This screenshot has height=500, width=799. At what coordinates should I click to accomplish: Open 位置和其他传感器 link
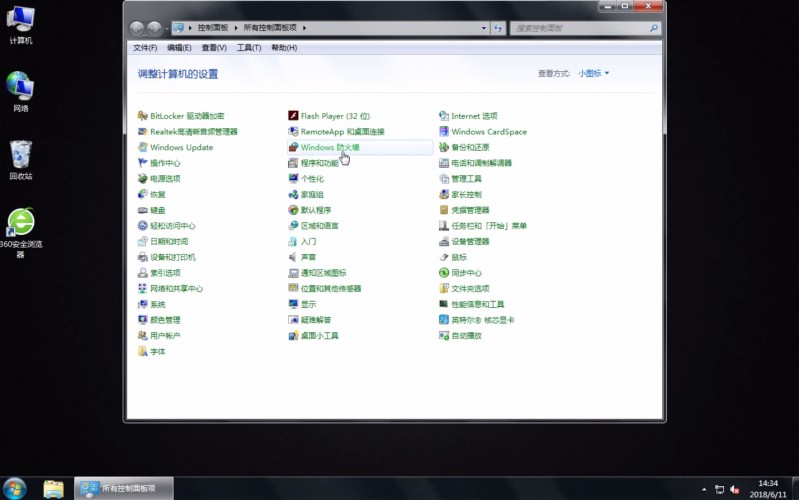pyautogui.click(x=331, y=288)
